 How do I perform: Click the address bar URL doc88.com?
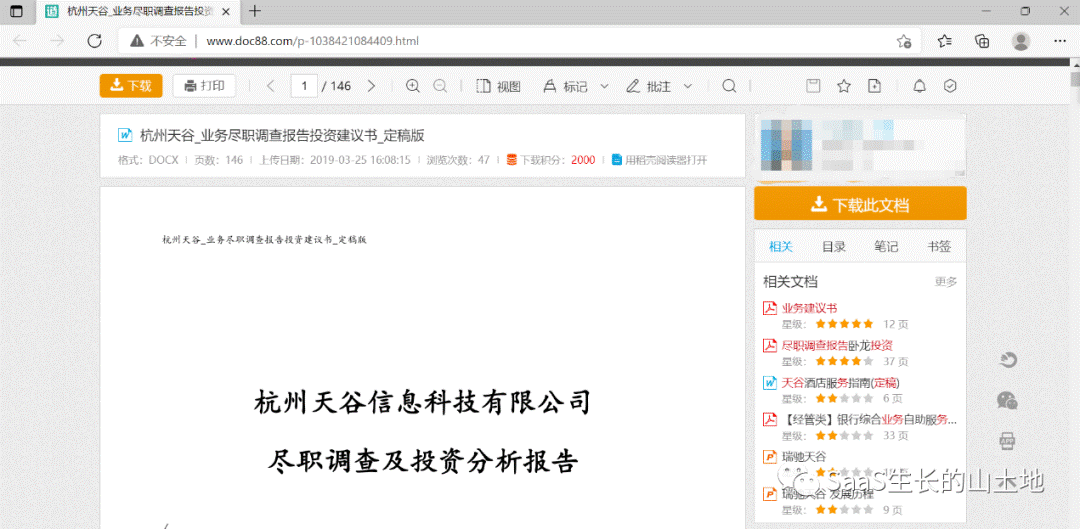313,41
